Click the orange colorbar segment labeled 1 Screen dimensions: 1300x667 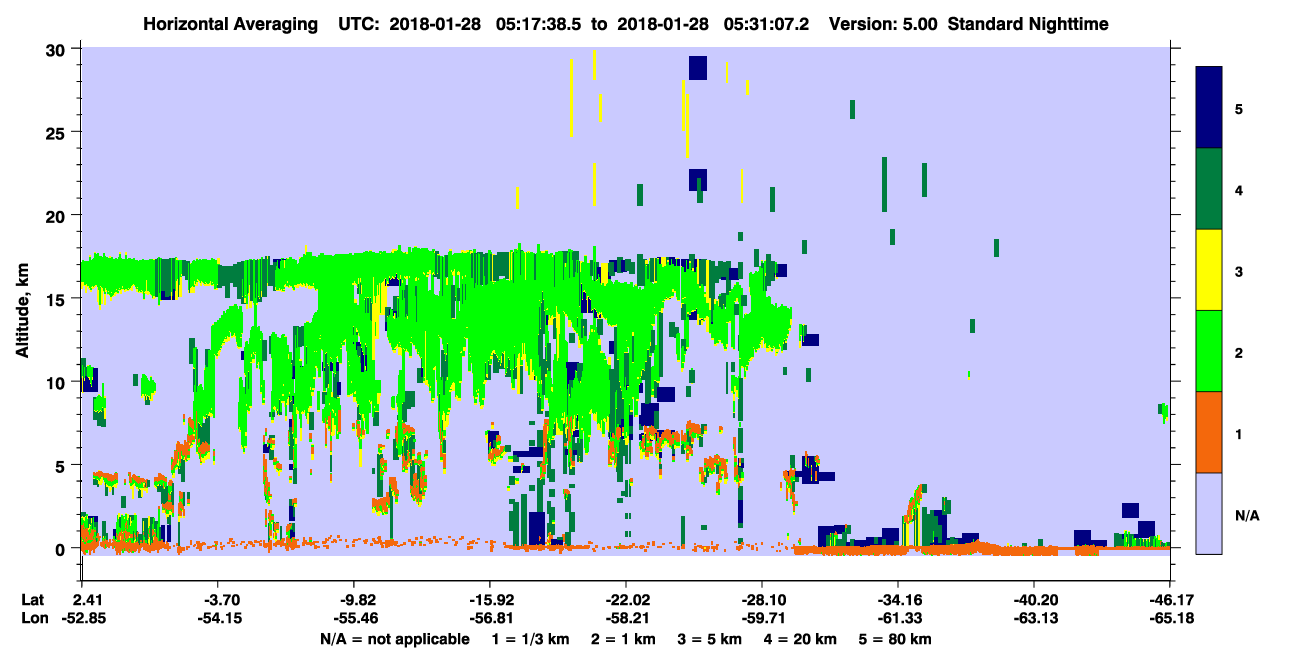1209,432
